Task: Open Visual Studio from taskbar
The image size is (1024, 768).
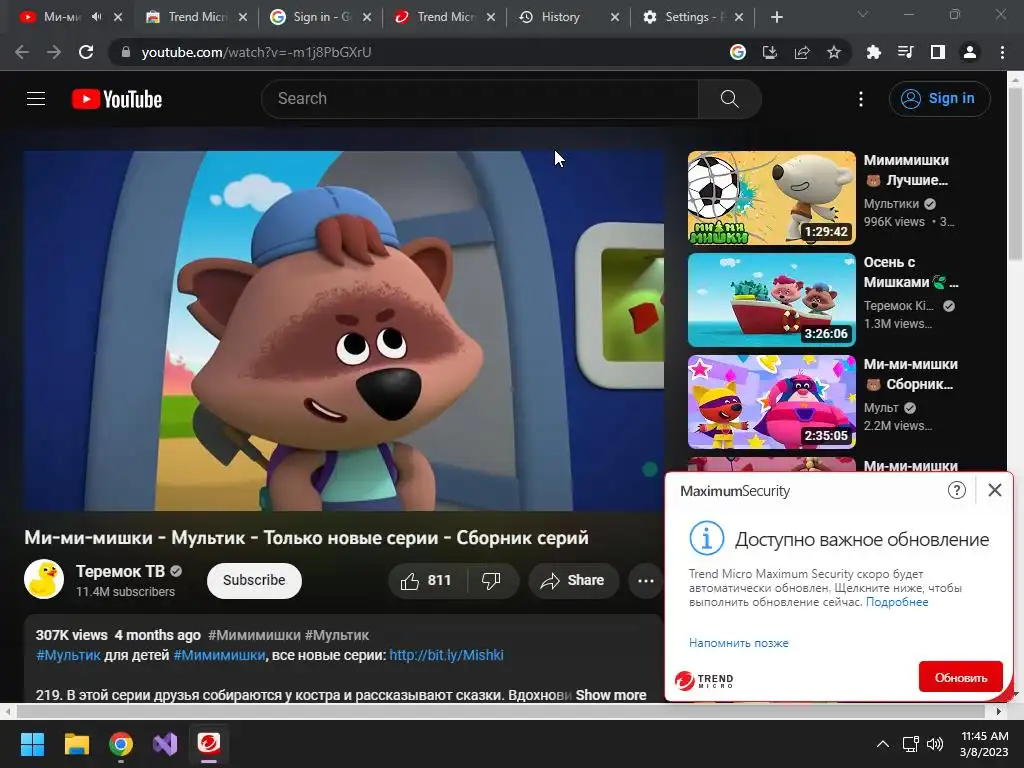Action: click(165, 744)
